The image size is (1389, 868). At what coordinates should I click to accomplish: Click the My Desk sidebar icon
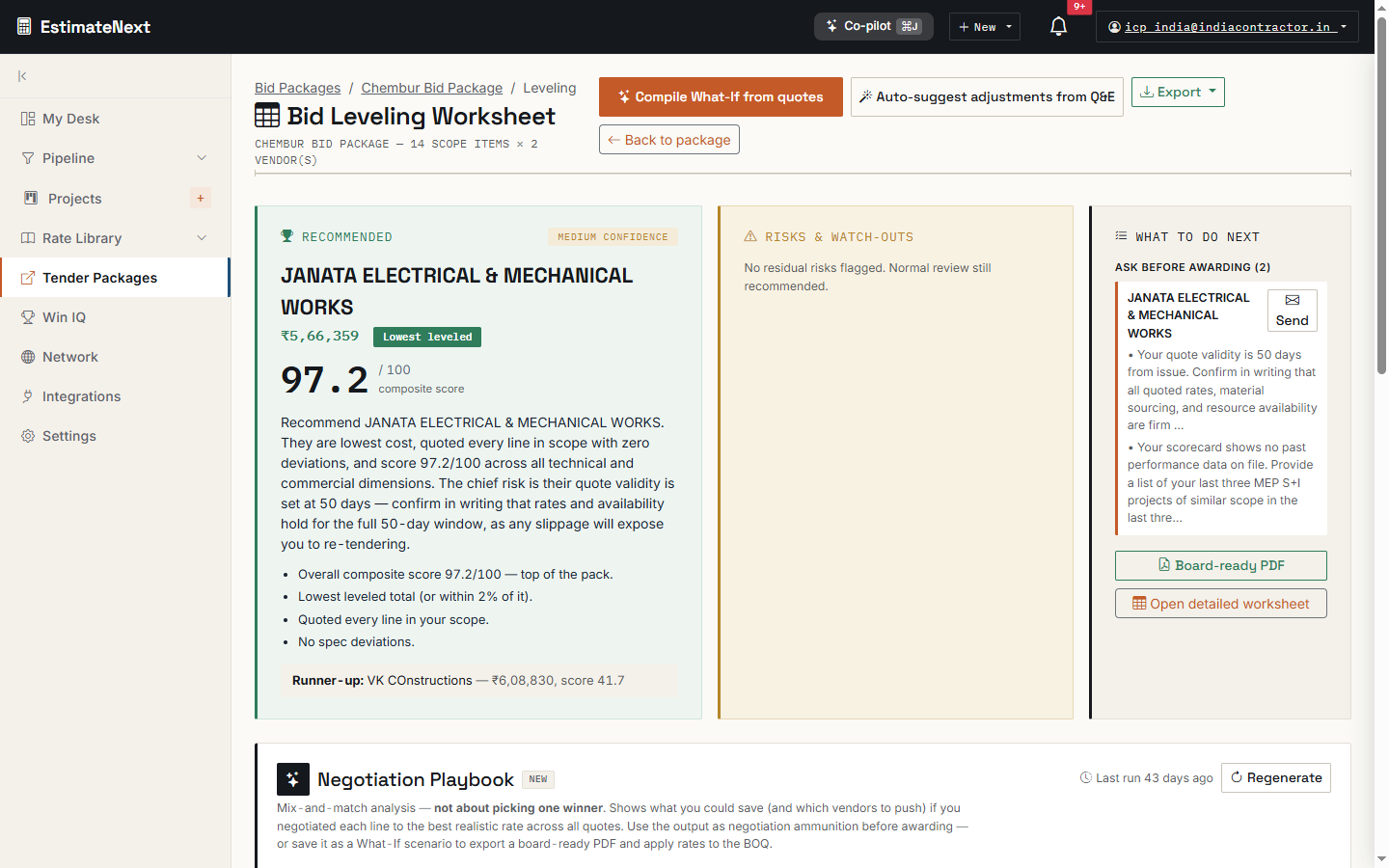(x=28, y=119)
